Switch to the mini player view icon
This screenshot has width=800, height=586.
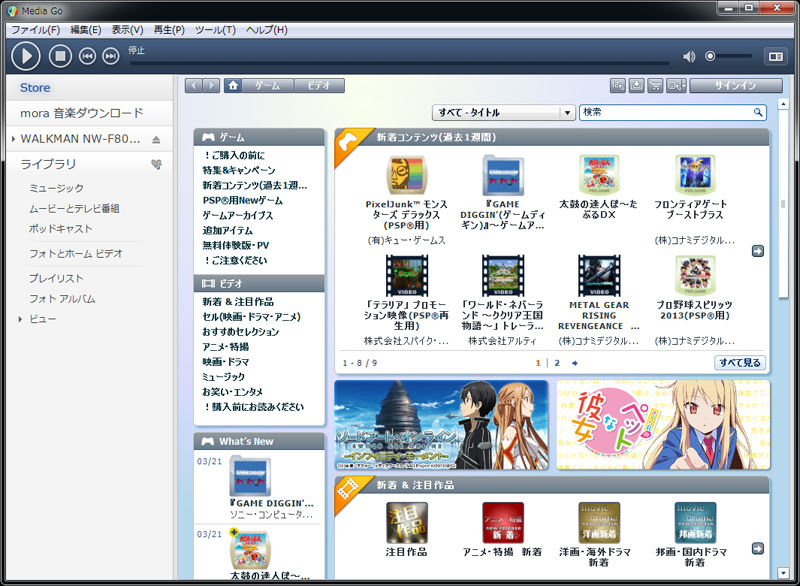(x=776, y=57)
